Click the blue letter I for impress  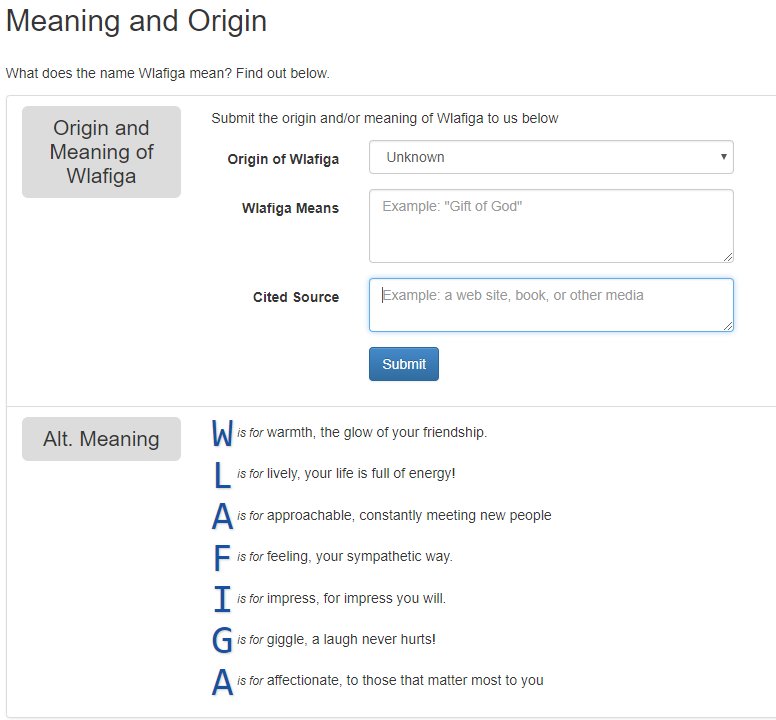coord(222,599)
